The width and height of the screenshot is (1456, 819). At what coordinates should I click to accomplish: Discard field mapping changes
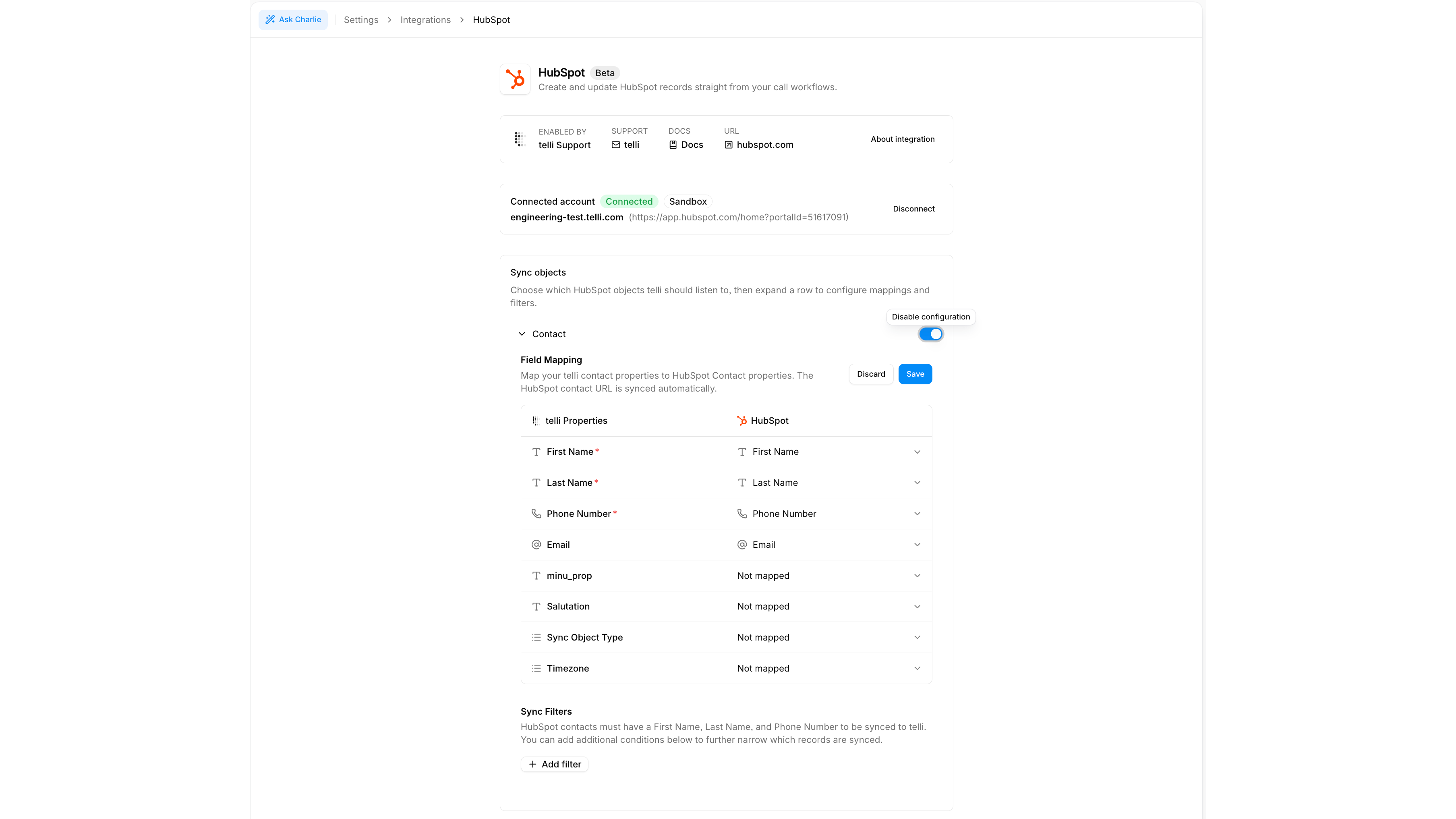tap(870, 374)
